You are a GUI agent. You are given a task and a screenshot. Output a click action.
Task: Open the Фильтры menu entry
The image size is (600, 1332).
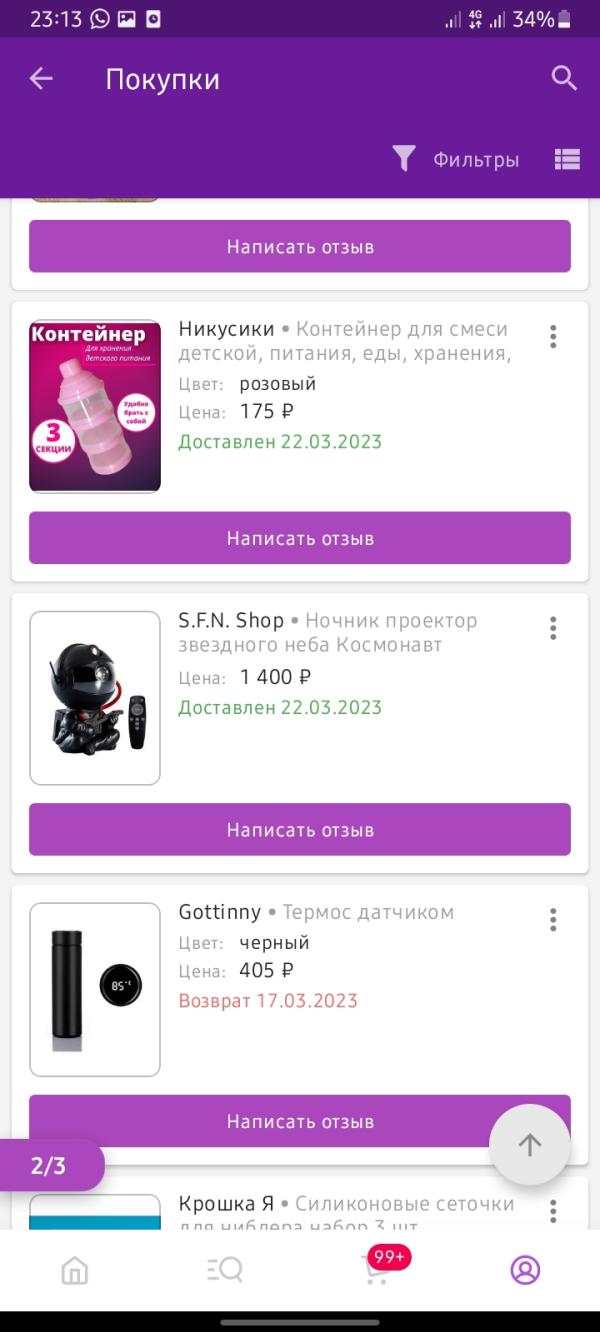[475, 158]
